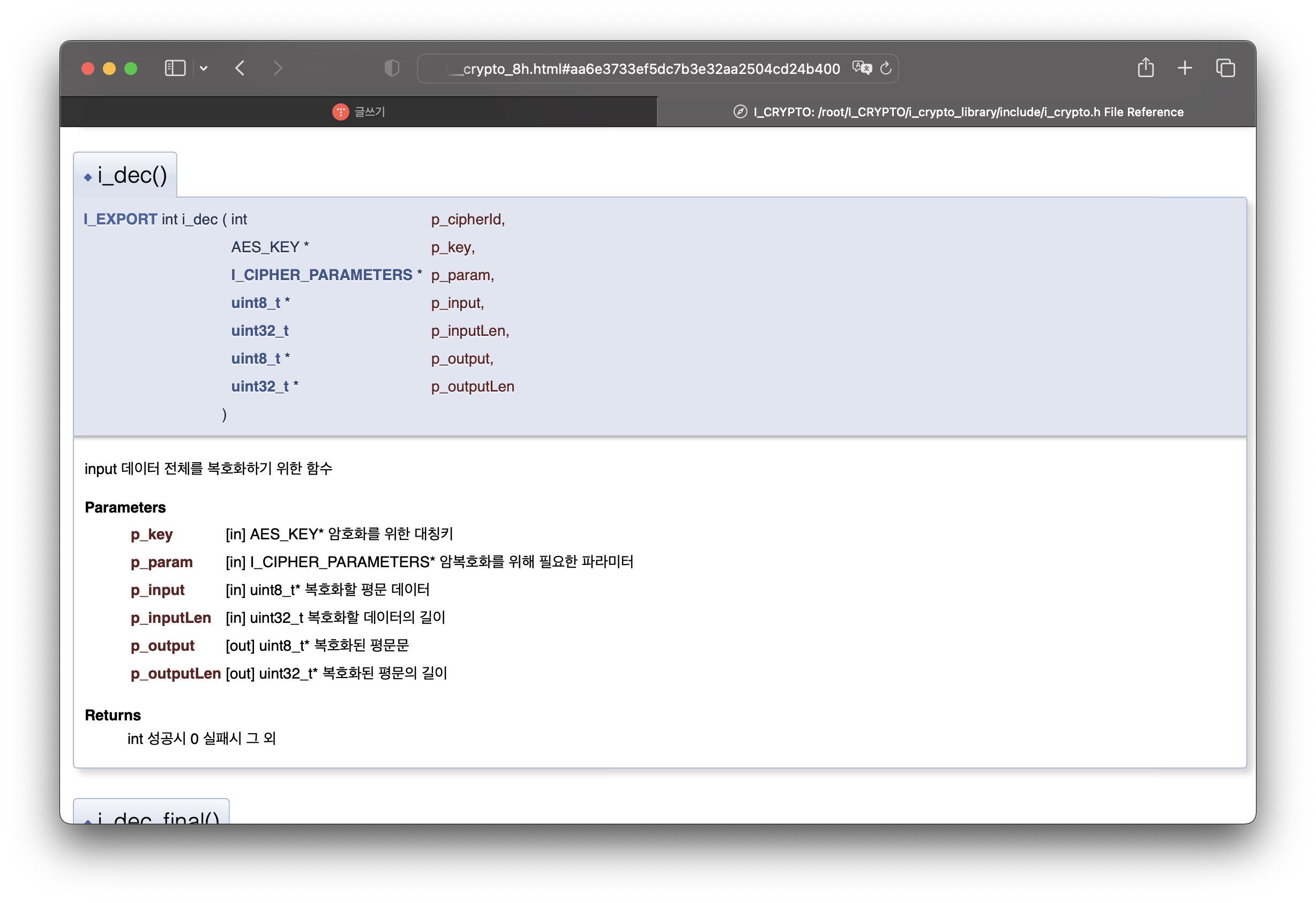Click the uint32_t link beside p_inputLen

tap(259, 330)
